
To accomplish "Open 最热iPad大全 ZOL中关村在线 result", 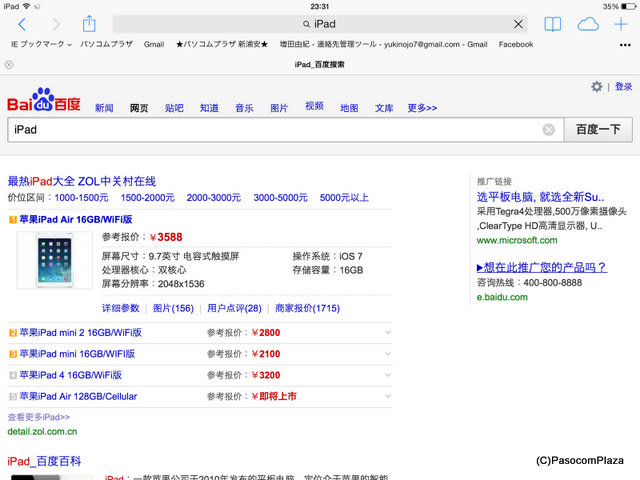I will click(82, 181).
